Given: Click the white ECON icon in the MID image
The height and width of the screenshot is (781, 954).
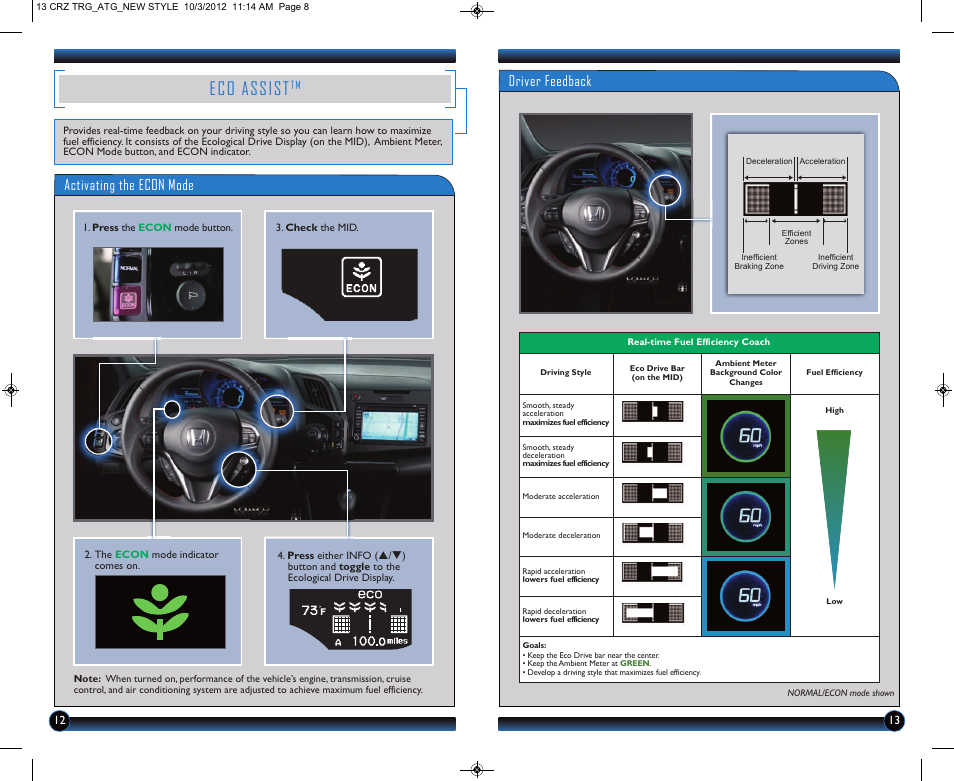Looking at the screenshot, I should point(361,277).
